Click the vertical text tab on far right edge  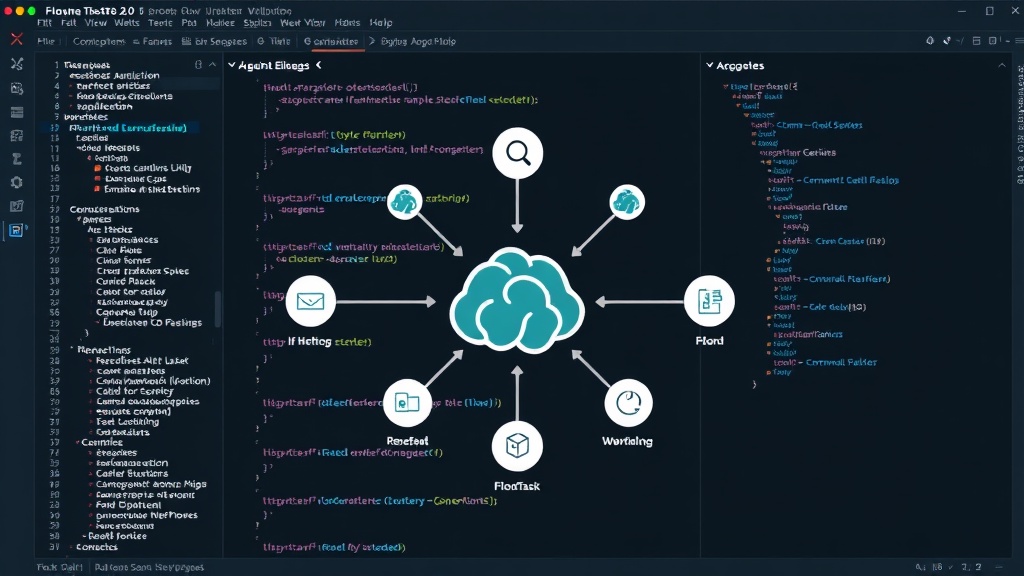(1019, 124)
